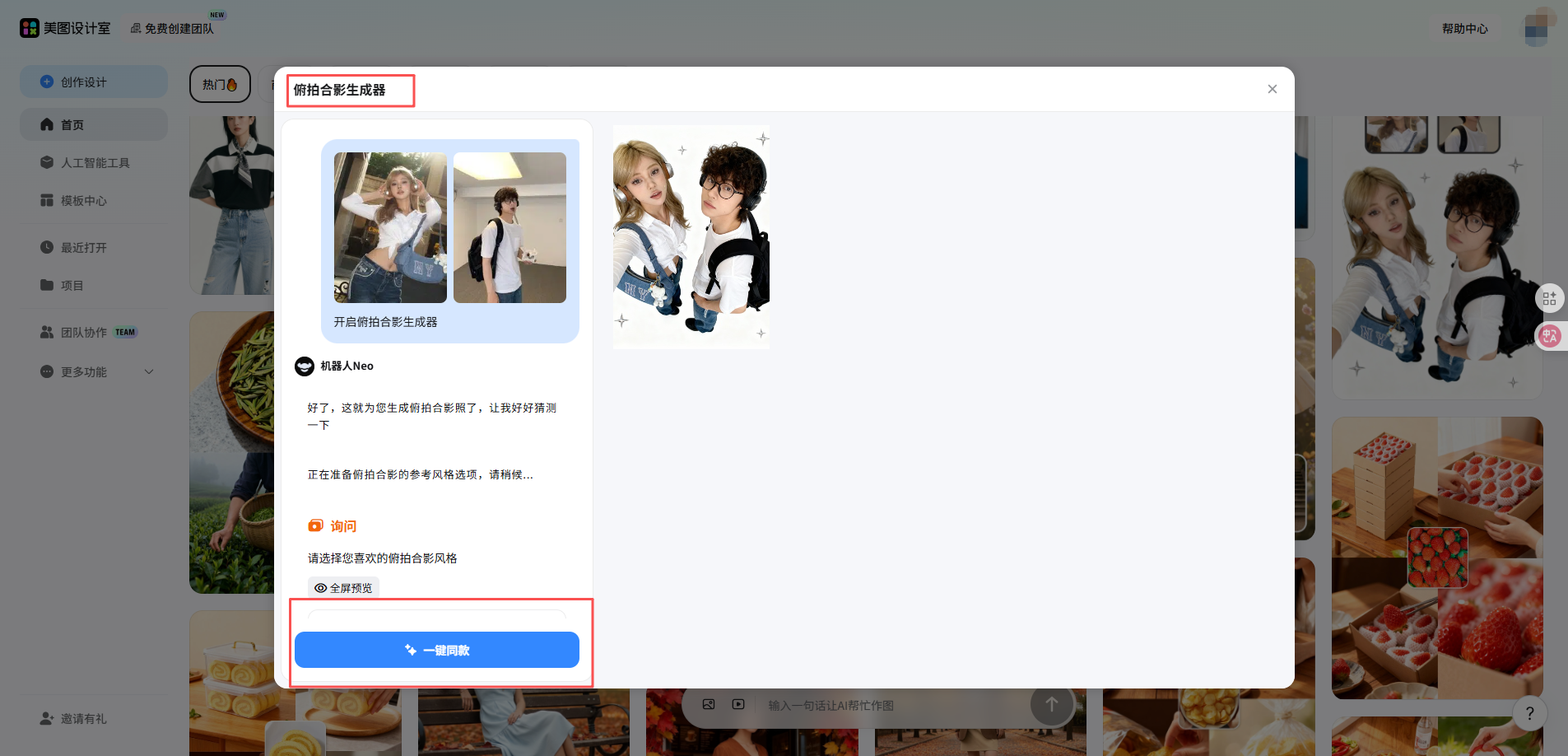1568x756 pixels.
Task: Open 邀请有礼 at sidebar bottom
Action: pyautogui.click(x=83, y=719)
